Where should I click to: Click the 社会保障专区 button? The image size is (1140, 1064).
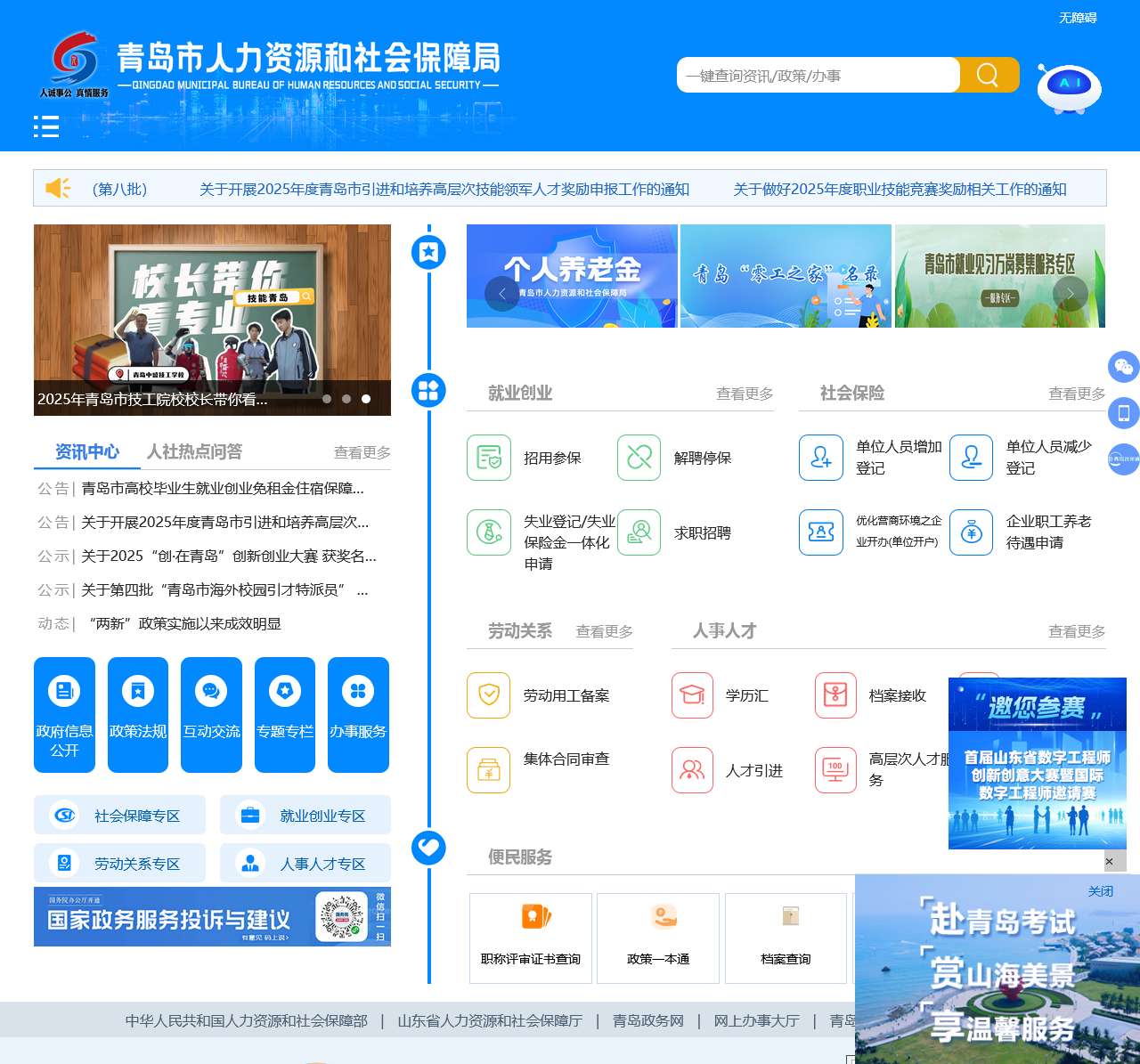tap(119, 814)
